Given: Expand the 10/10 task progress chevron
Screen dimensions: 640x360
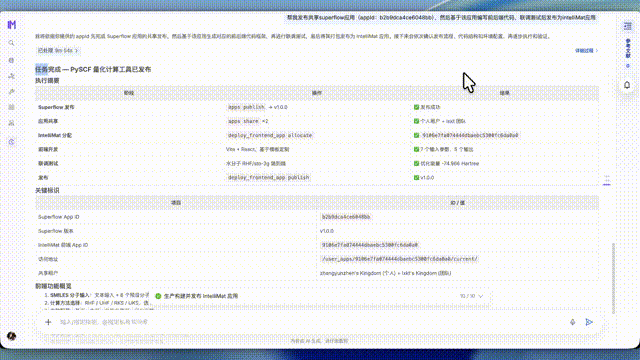Looking at the screenshot, I should click(480, 296).
